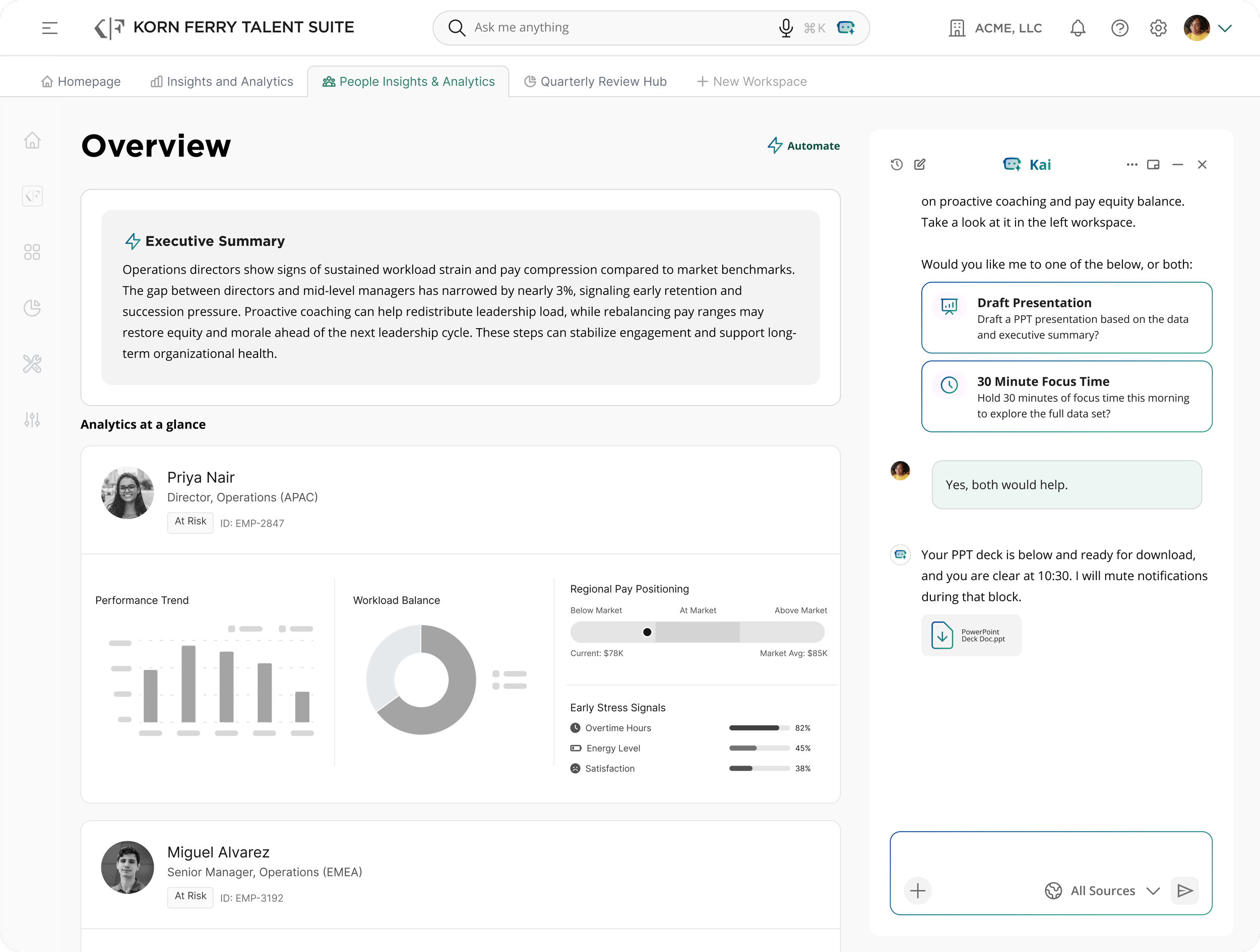The image size is (1260, 952).
Task: Open the Insights and Analytics tab
Action: pyautogui.click(x=222, y=82)
